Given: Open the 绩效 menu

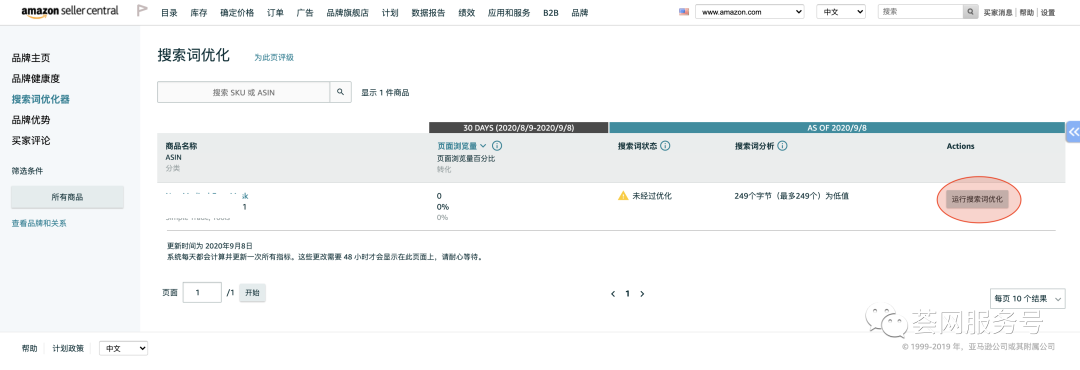Looking at the screenshot, I should (467, 12).
